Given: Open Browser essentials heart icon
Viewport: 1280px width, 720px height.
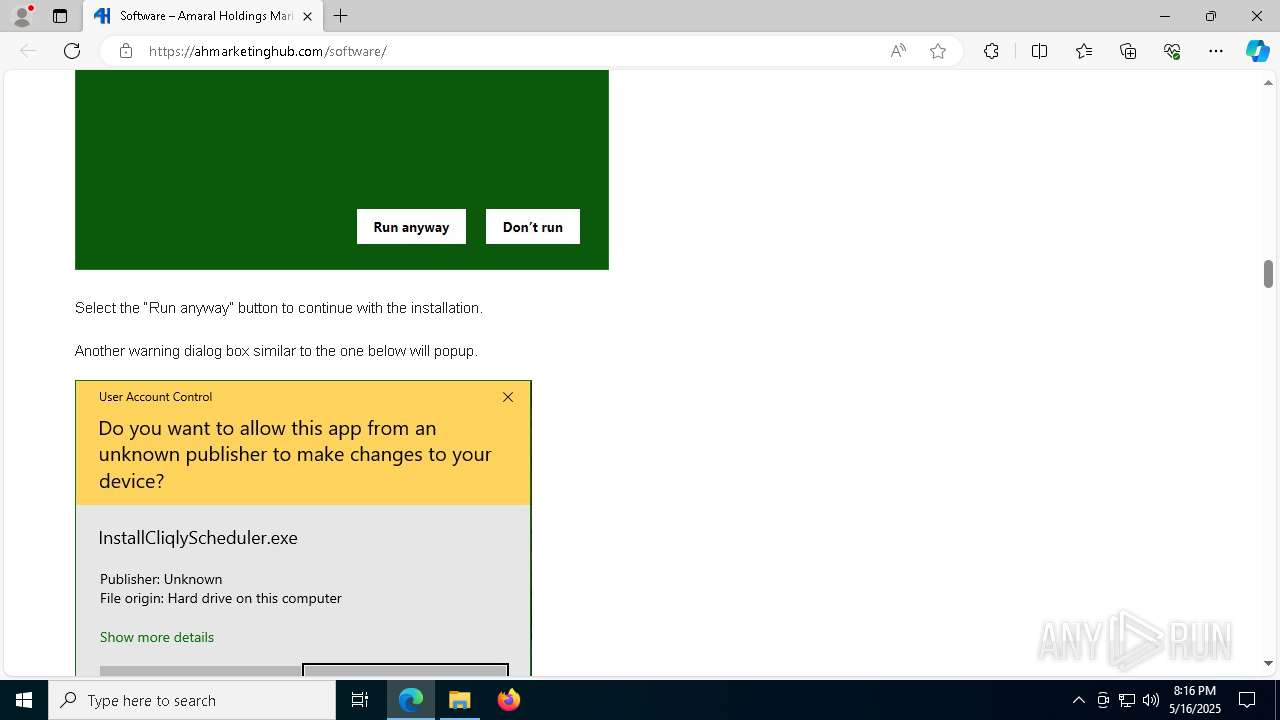Looking at the screenshot, I should [x=1172, y=51].
